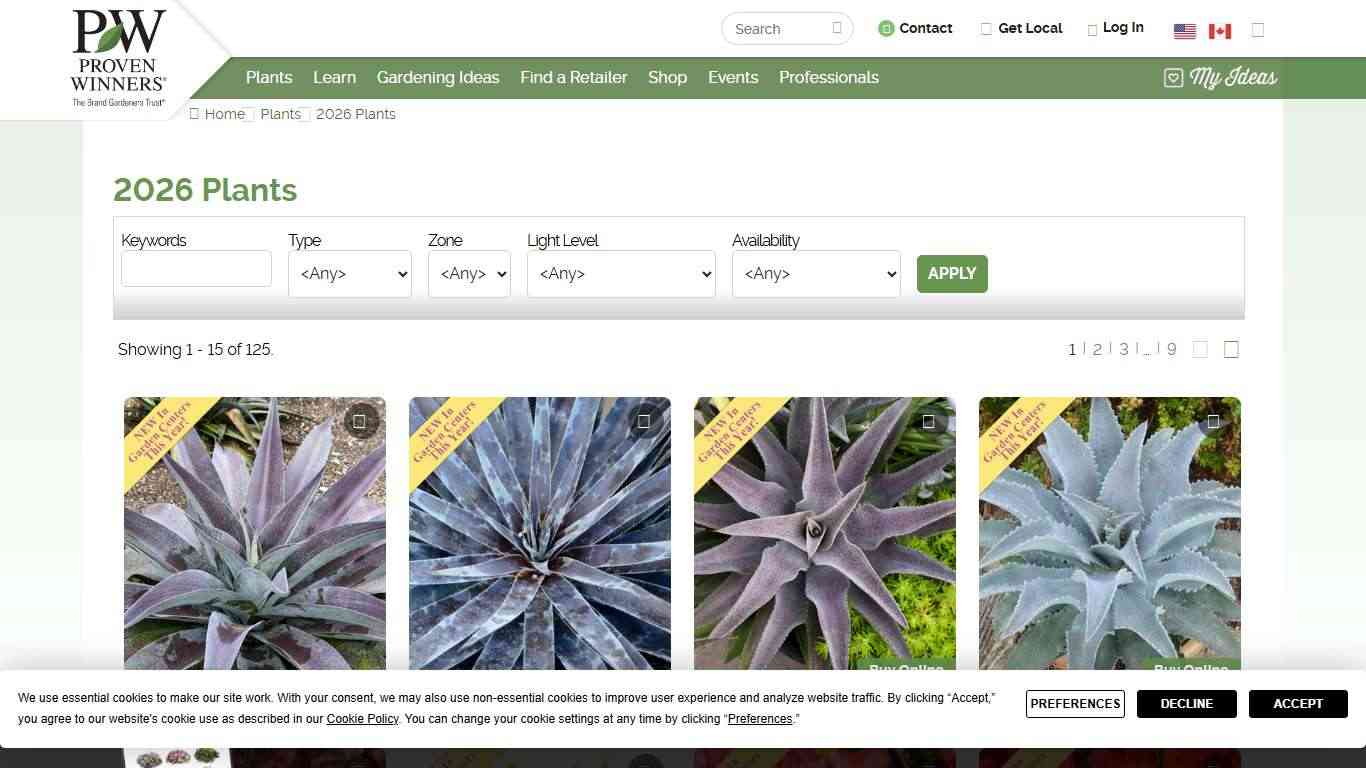Click the Keywords input field
Screen dimensions: 1366x768
point(196,268)
